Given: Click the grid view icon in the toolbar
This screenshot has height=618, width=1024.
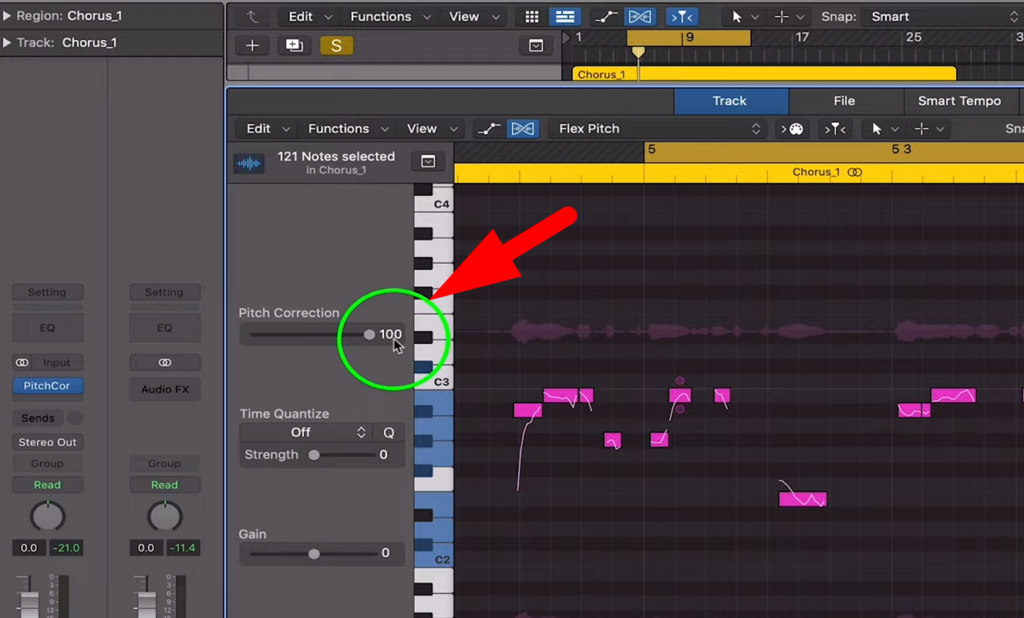Looking at the screenshot, I should tap(531, 16).
